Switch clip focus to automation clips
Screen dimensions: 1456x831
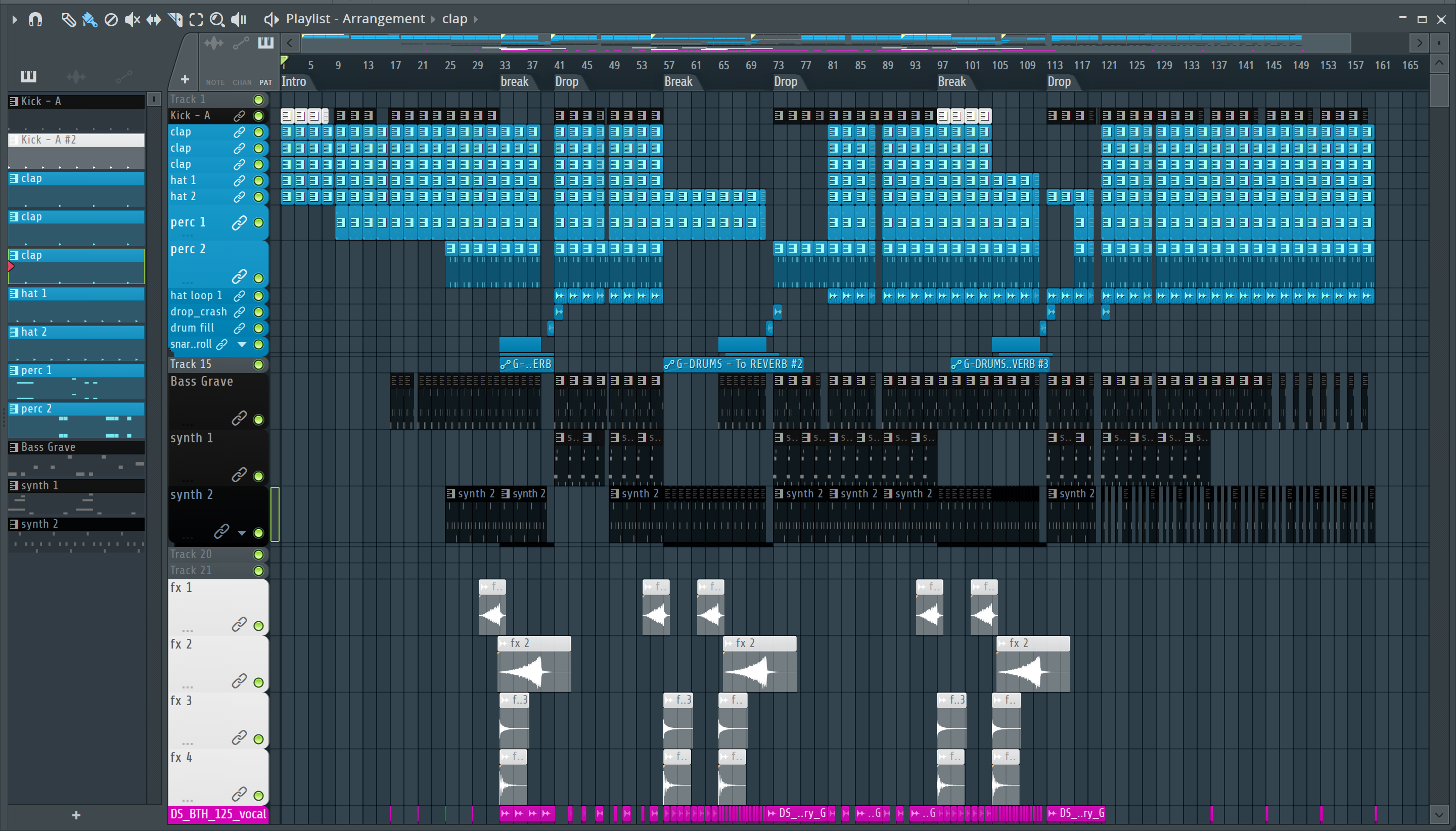pyautogui.click(x=241, y=43)
